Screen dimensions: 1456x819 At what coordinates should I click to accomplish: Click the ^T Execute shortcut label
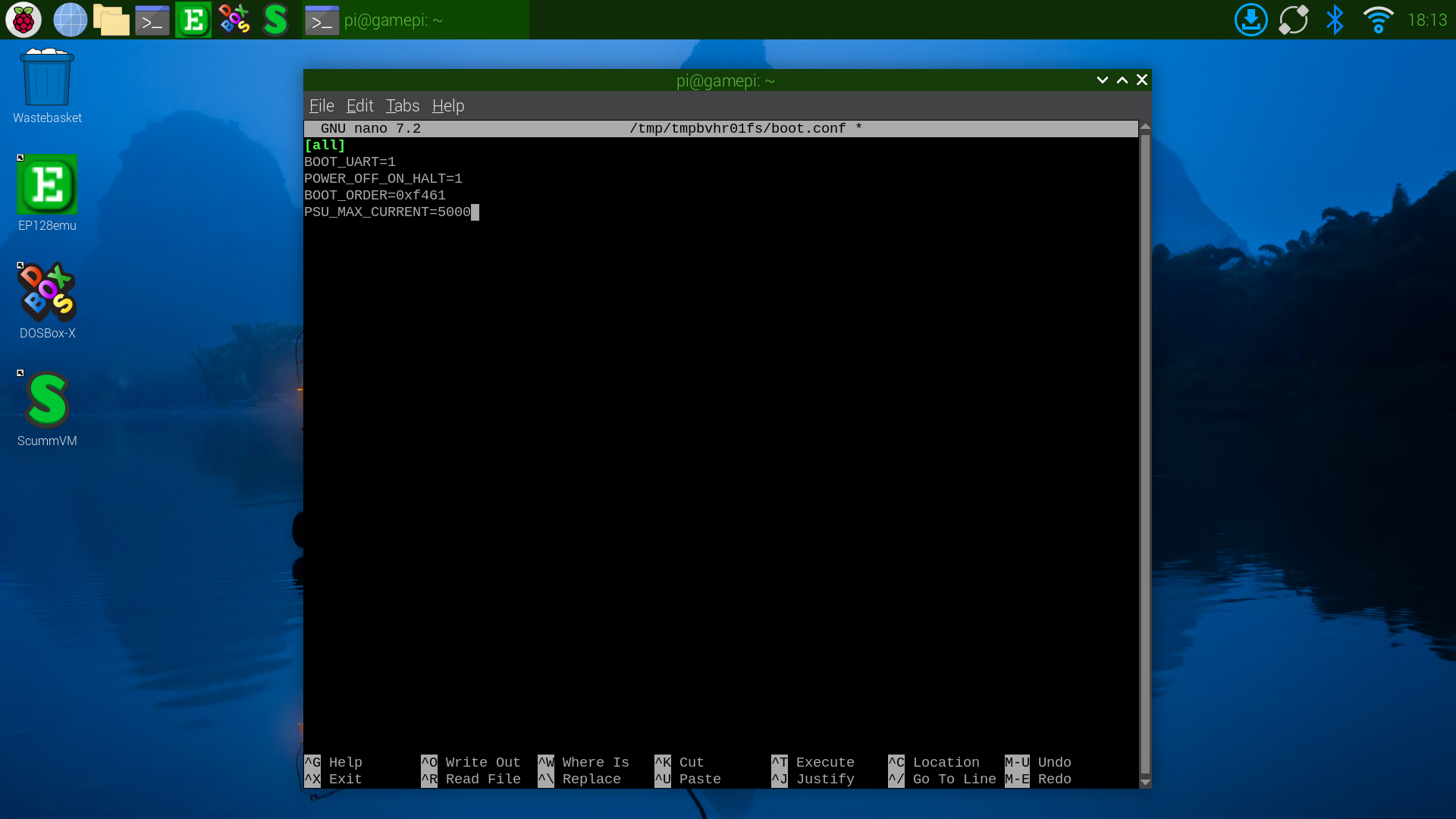[813, 762]
